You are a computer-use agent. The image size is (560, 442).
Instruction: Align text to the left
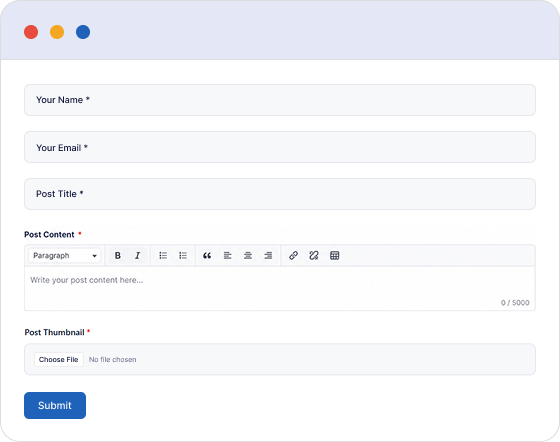pyautogui.click(x=228, y=256)
